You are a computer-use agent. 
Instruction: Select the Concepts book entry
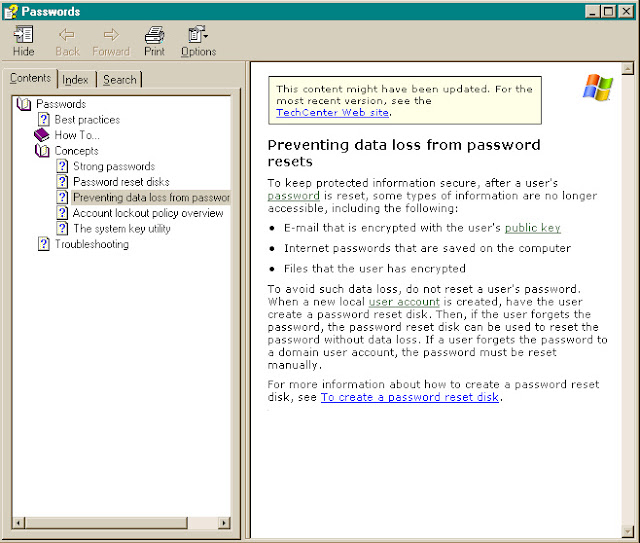(76, 151)
